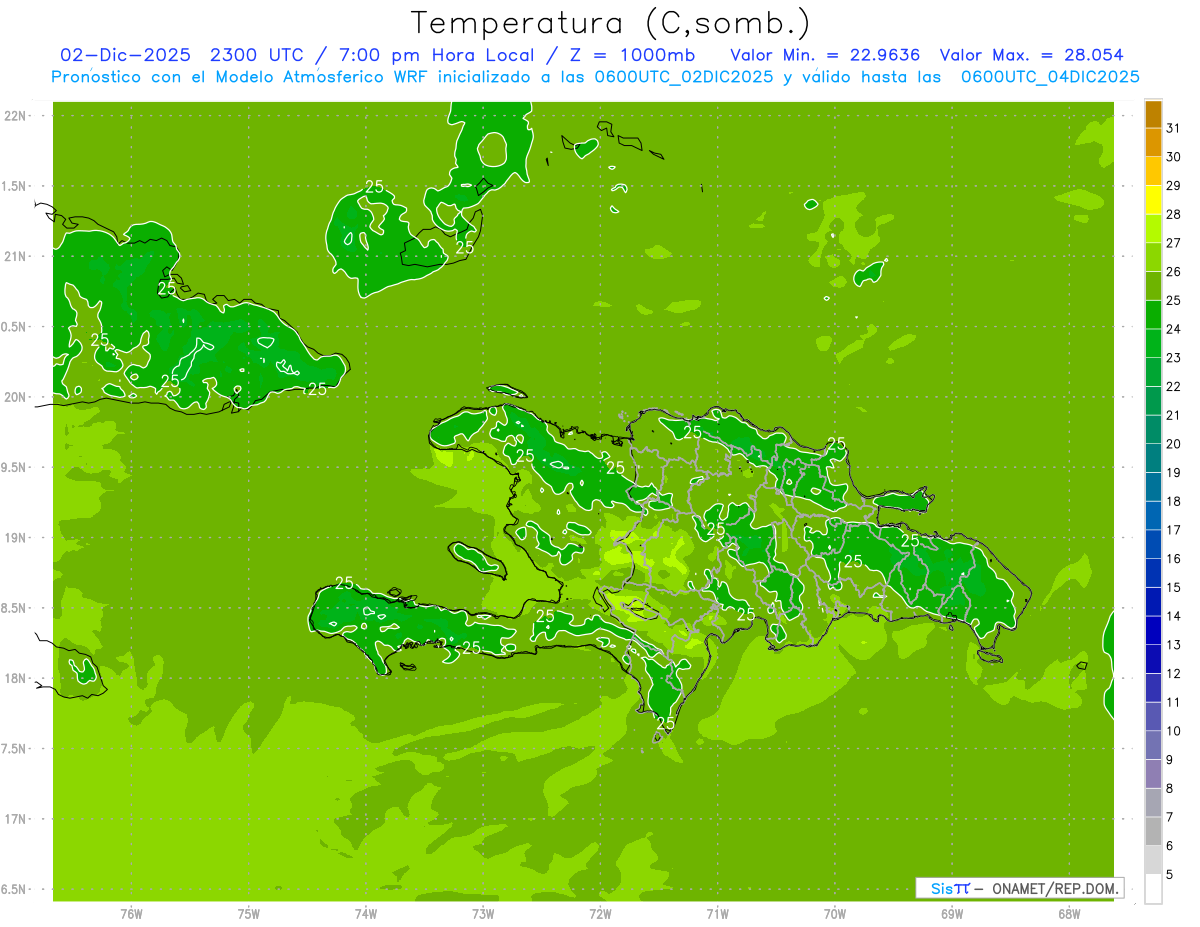Pick the teal swatch between legend 19 and 20

(1153, 458)
